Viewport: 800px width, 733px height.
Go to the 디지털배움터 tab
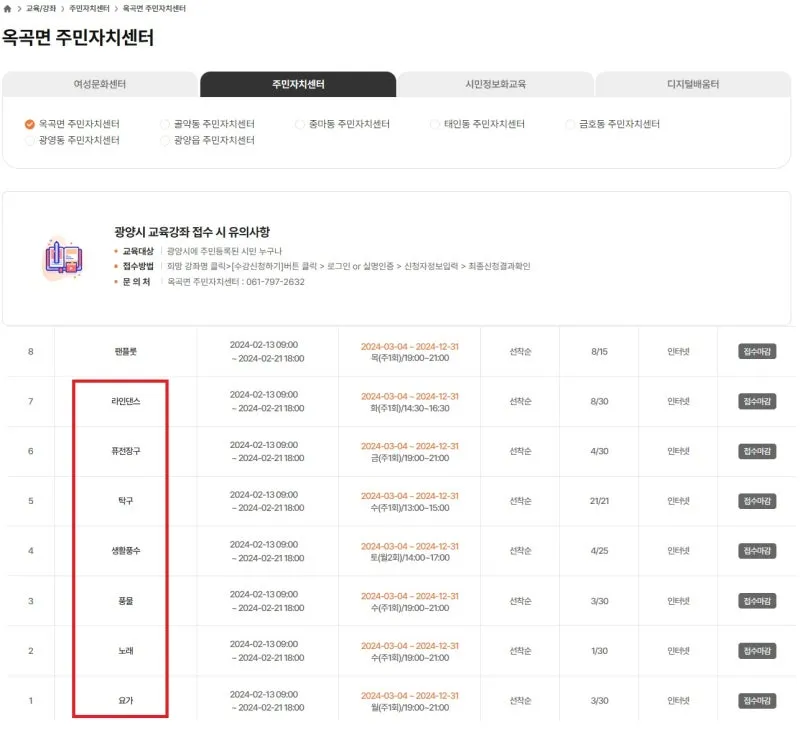point(693,85)
